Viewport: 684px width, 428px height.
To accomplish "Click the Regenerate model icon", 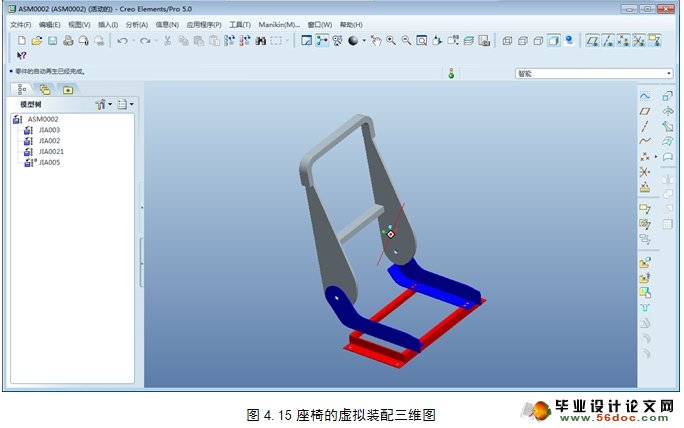I will pyautogui.click(x=229, y=41).
